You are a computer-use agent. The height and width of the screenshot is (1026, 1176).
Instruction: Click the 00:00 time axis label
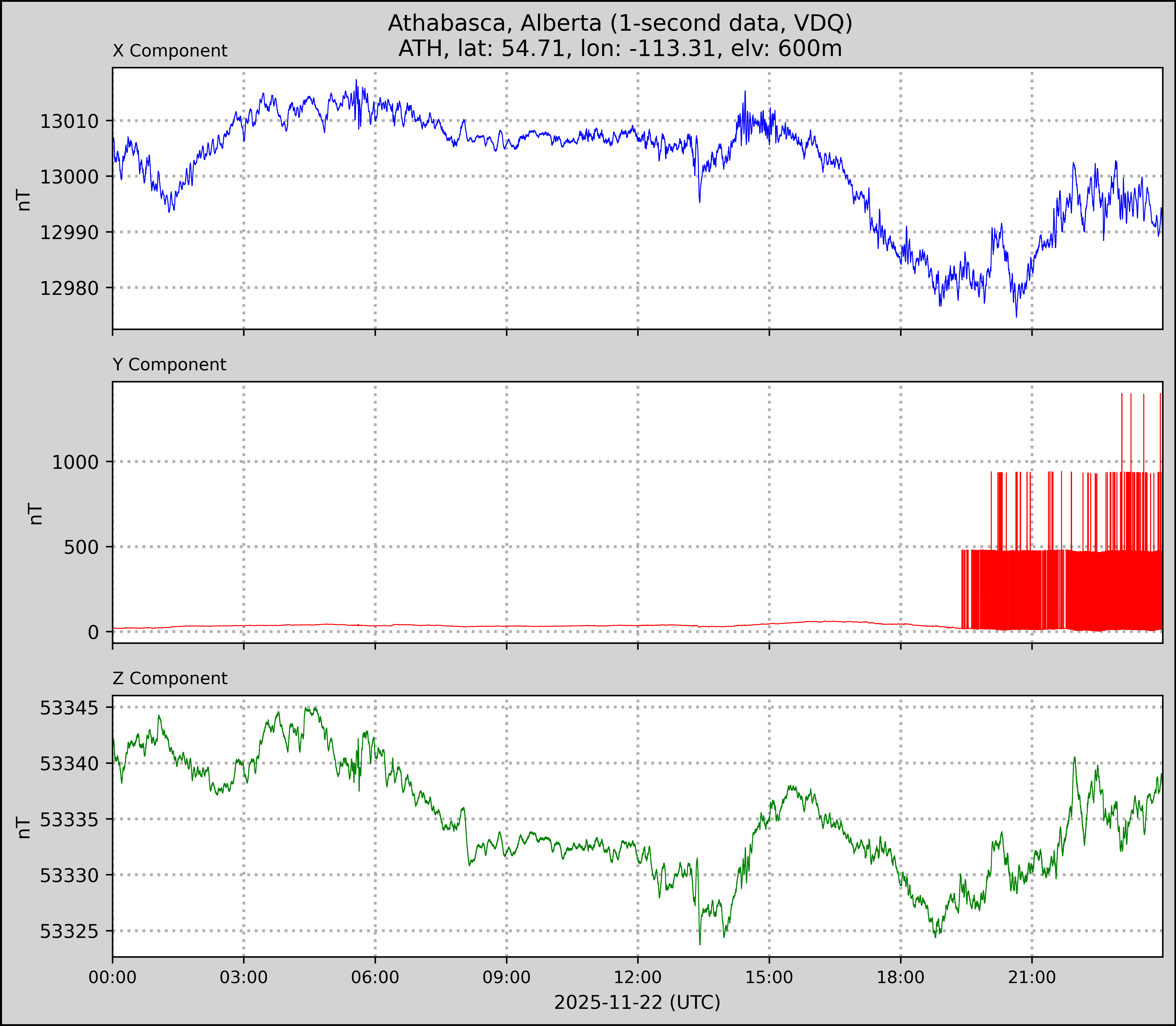[113, 977]
